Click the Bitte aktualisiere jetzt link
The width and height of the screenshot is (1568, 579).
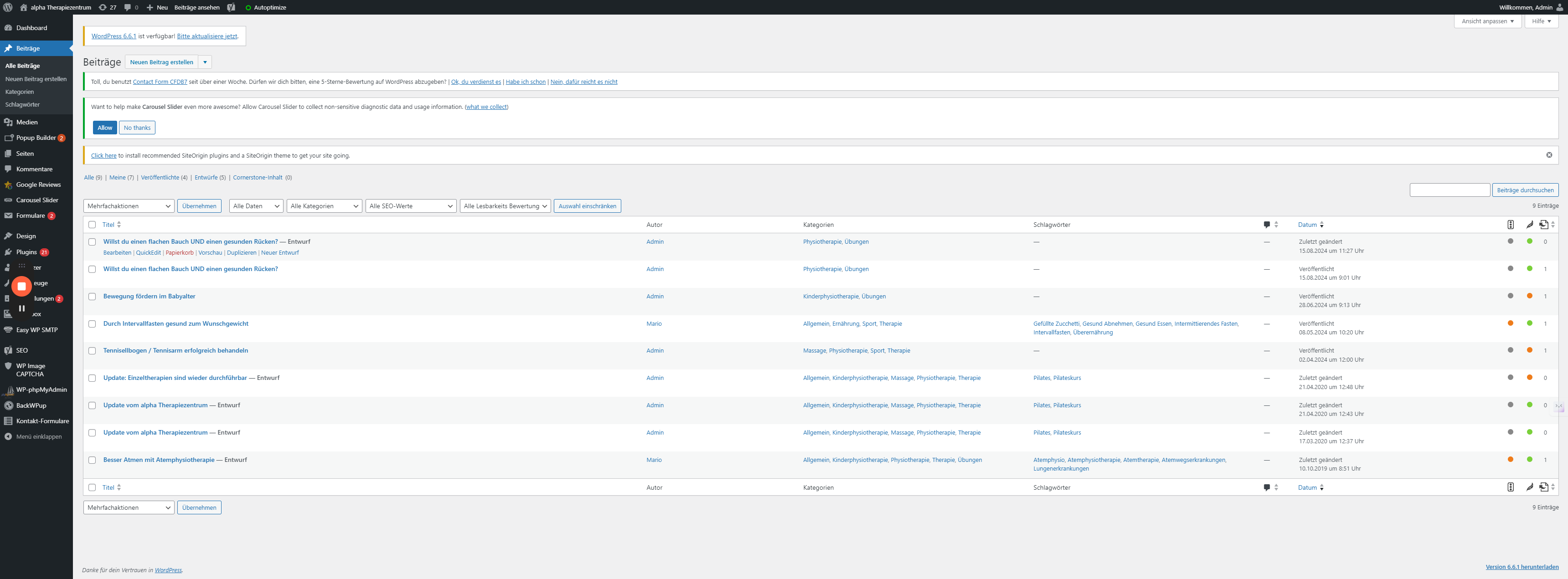(x=207, y=36)
